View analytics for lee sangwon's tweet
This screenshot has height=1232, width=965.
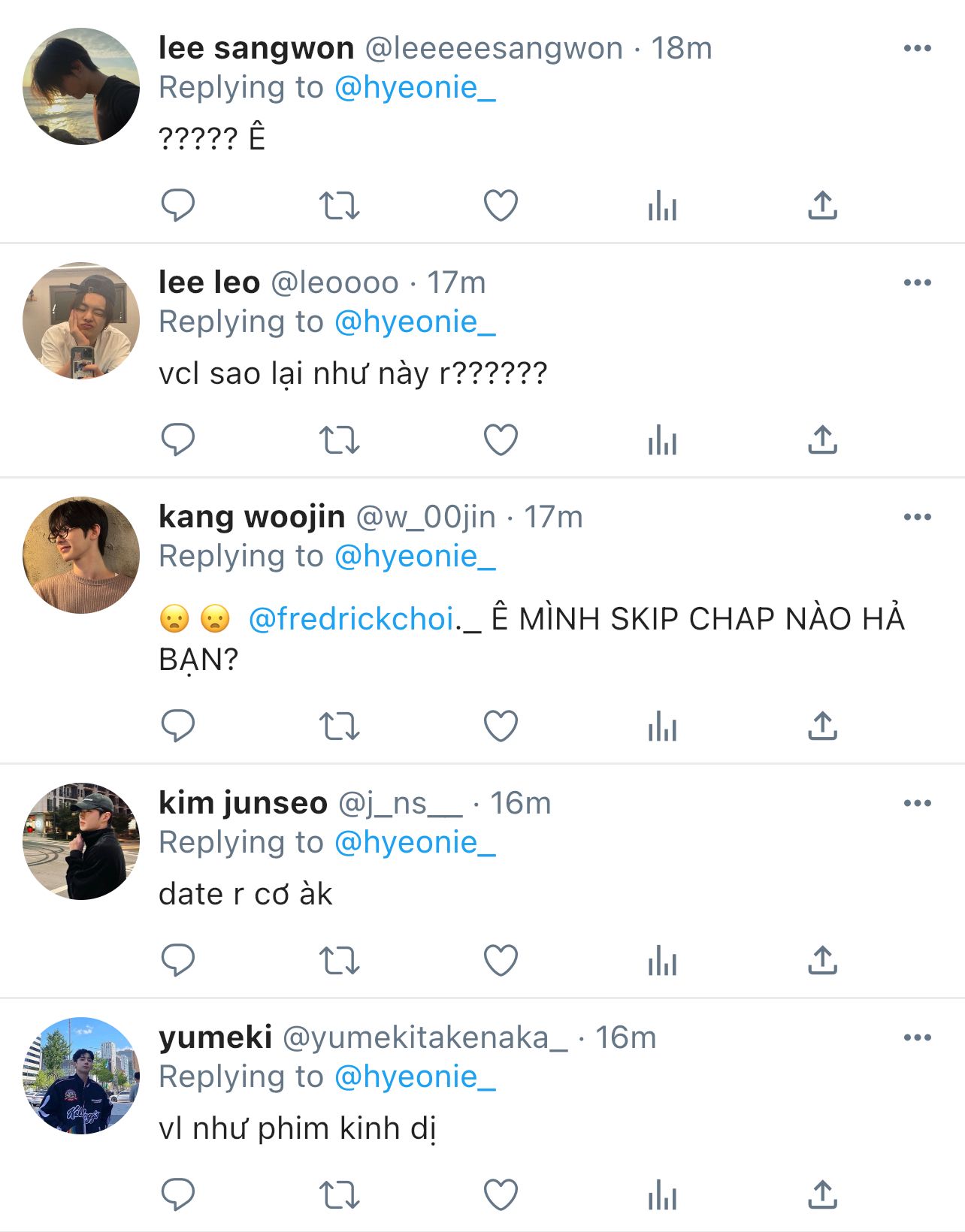pyautogui.click(x=662, y=205)
